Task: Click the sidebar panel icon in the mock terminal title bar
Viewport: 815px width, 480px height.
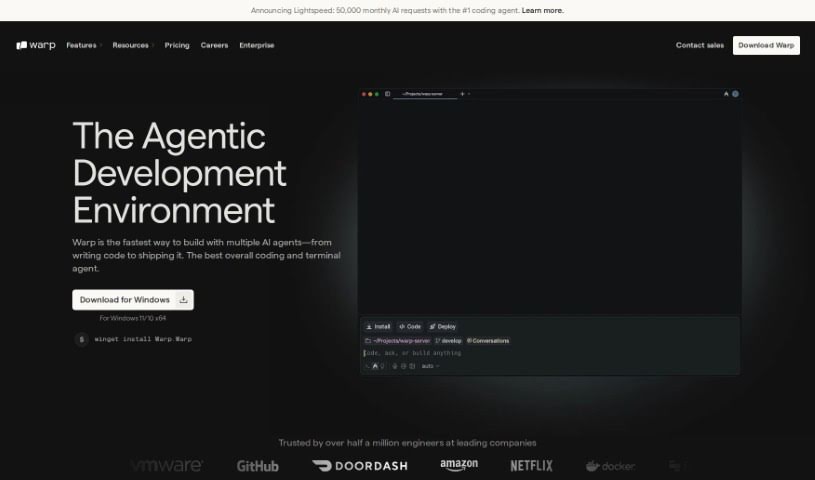Action: 387,94
